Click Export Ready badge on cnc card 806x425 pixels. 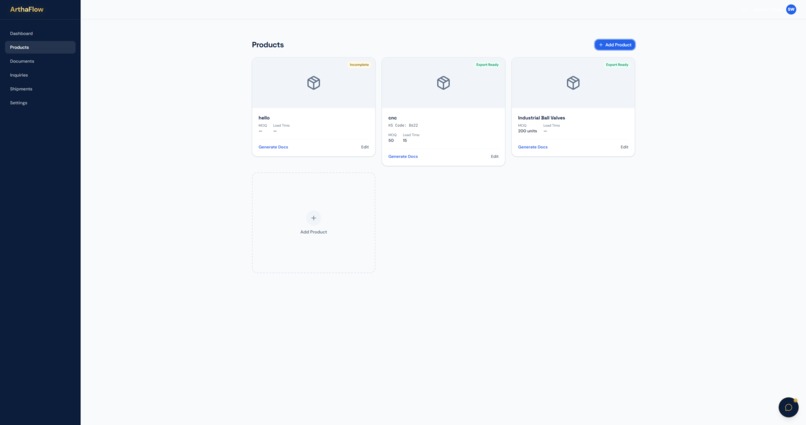487,65
